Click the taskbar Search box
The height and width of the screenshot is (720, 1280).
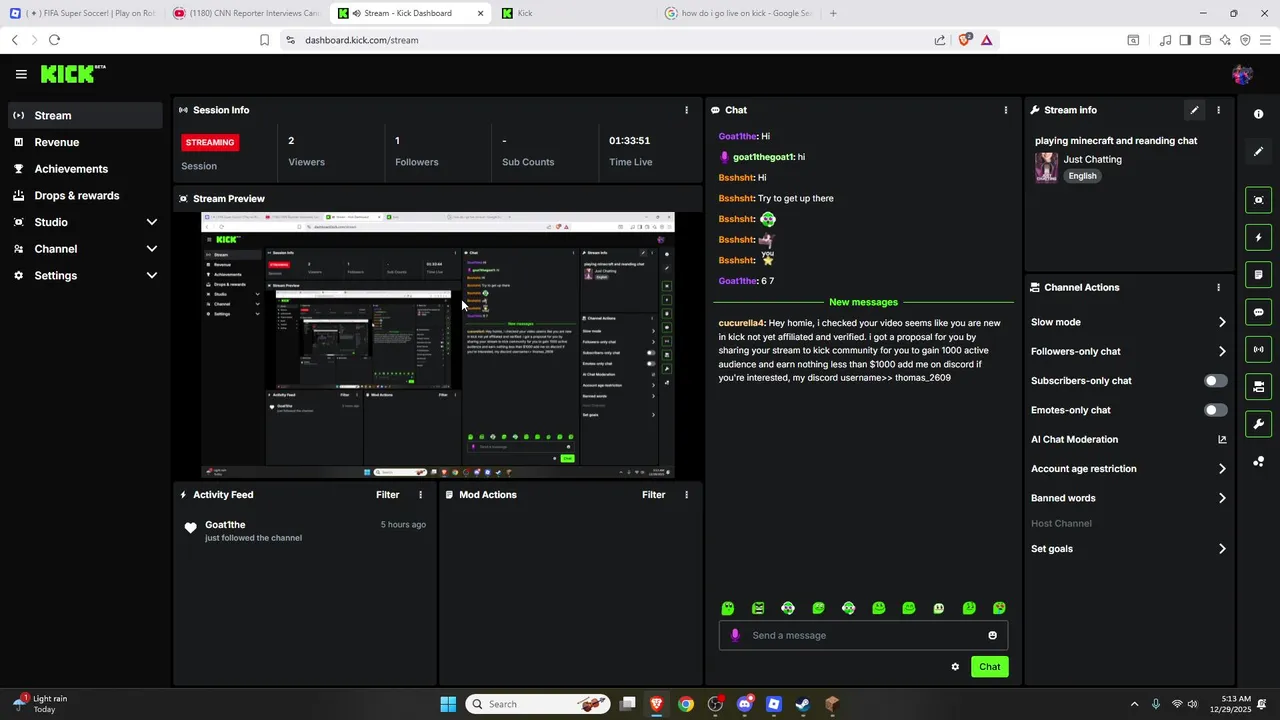click(540, 704)
